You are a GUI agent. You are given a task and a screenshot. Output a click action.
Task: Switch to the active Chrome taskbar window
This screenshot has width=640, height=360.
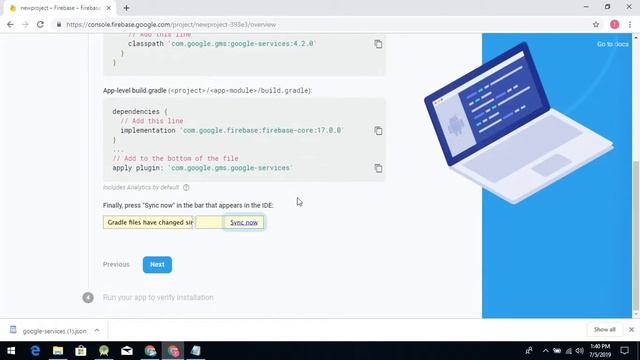pyautogui.click(x=173, y=351)
